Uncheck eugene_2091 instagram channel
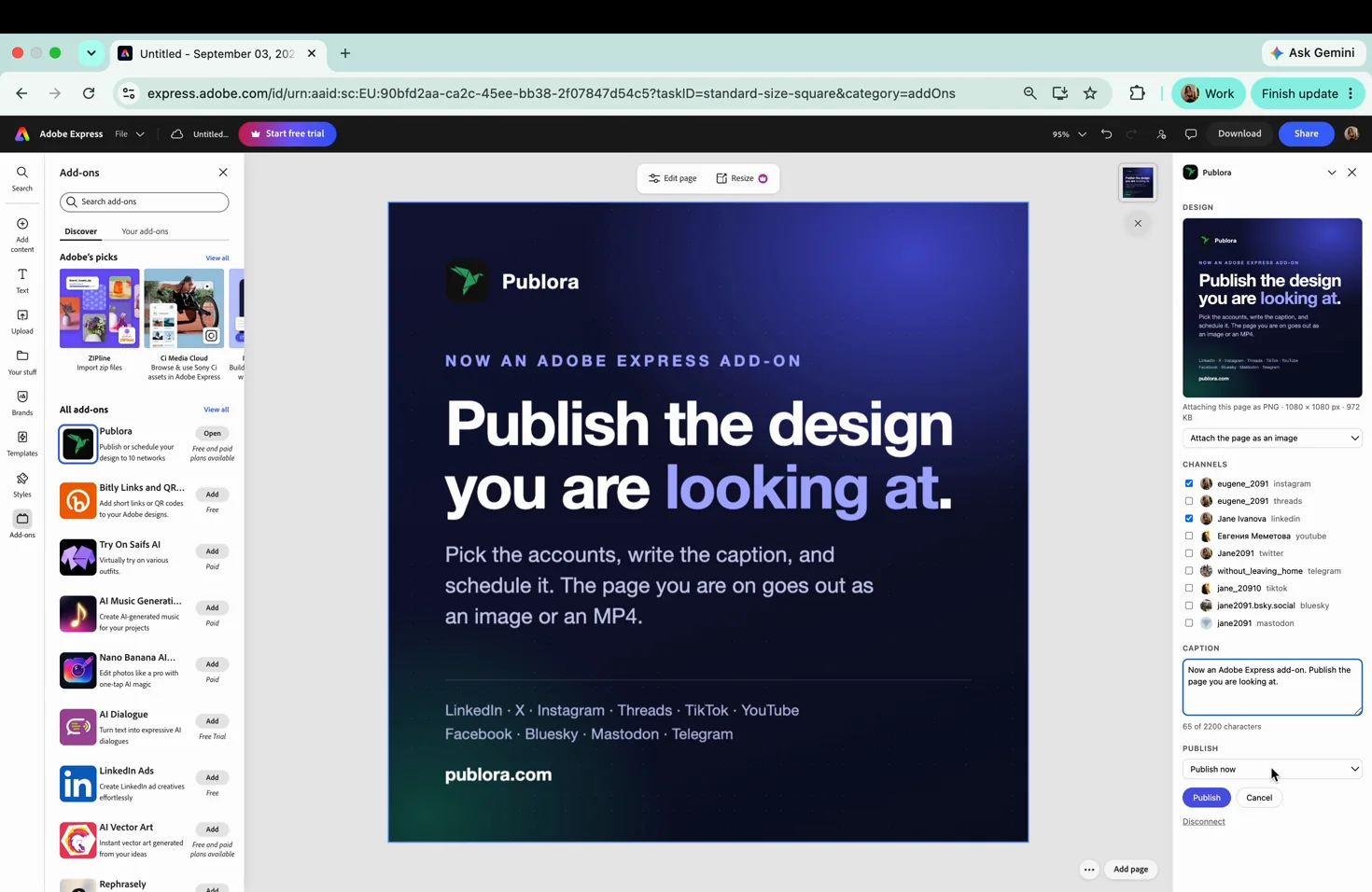The width and height of the screenshot is (1372, 892). pos(1189,483)
